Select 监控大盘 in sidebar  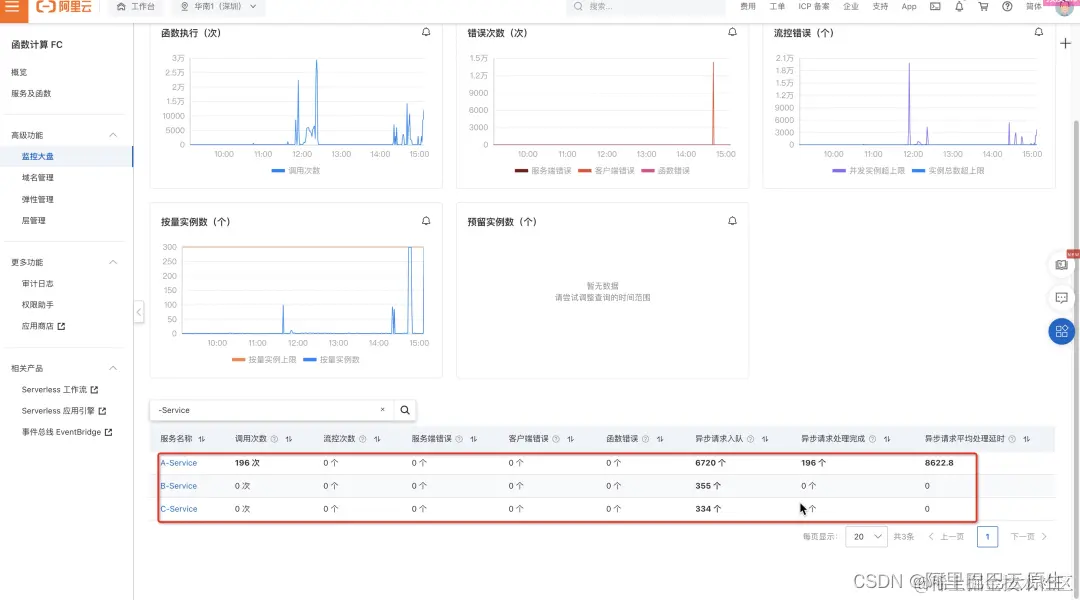pyautogui.click(x=66, y=156)
